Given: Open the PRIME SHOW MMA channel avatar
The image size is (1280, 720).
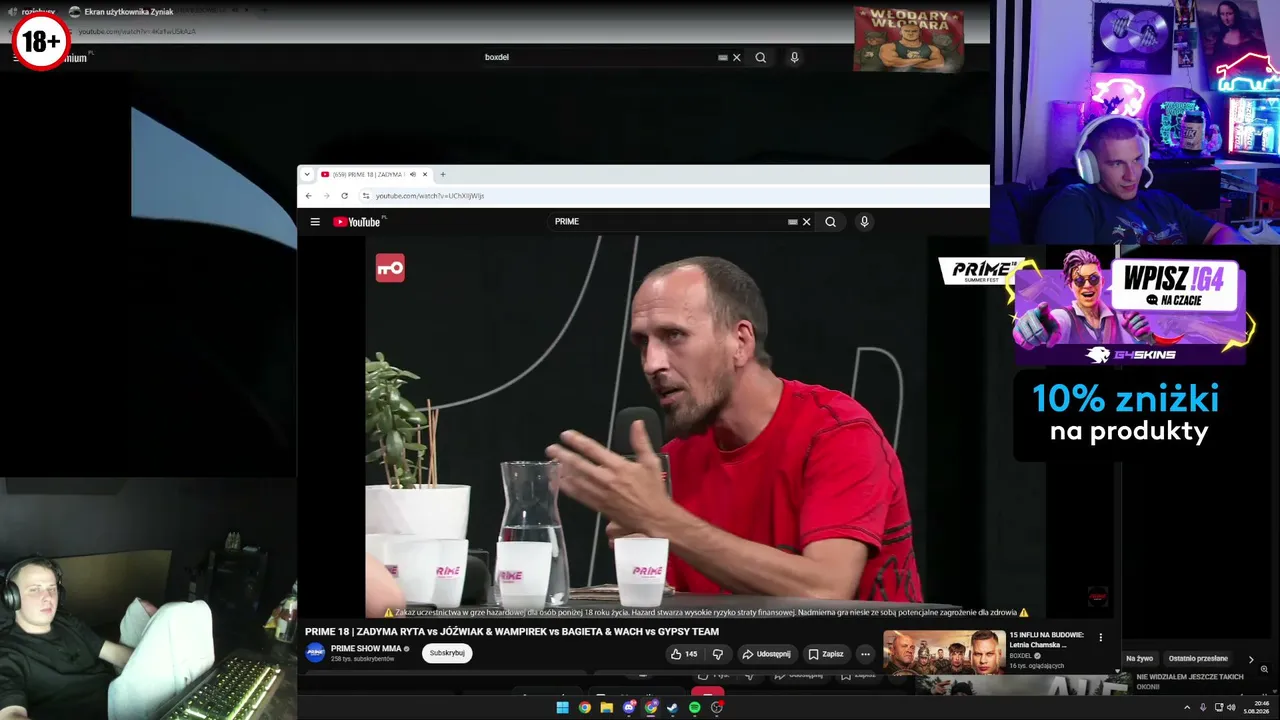Looking at the screenshot, I should 315,653.
